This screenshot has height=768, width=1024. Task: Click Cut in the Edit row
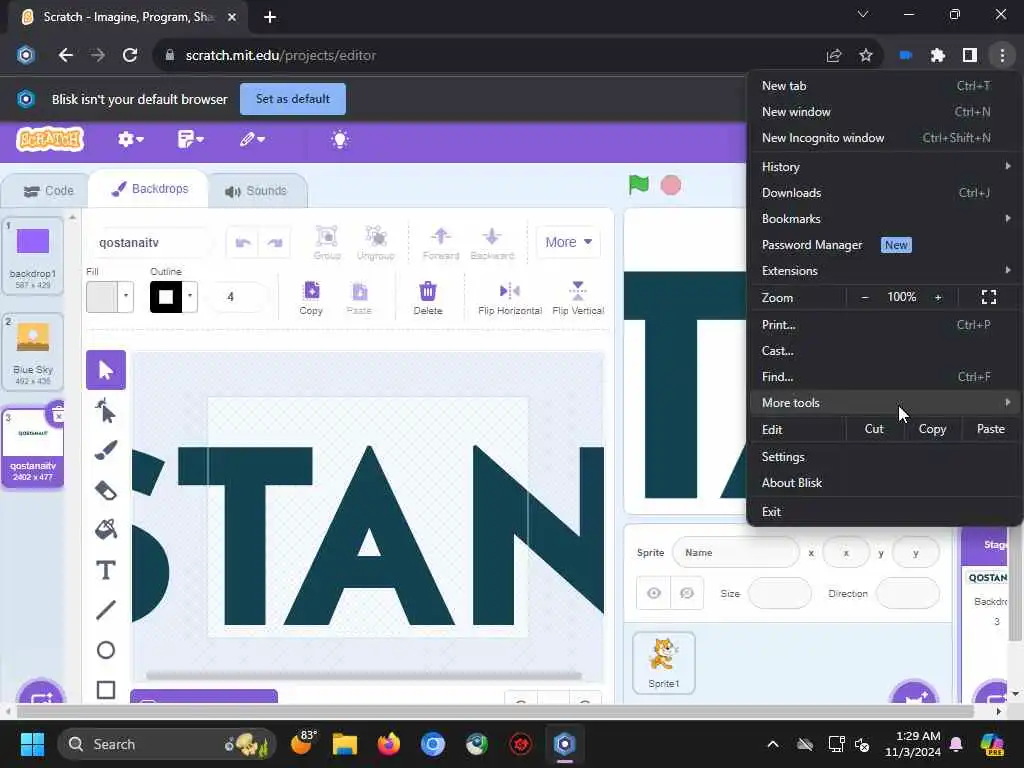874,429
